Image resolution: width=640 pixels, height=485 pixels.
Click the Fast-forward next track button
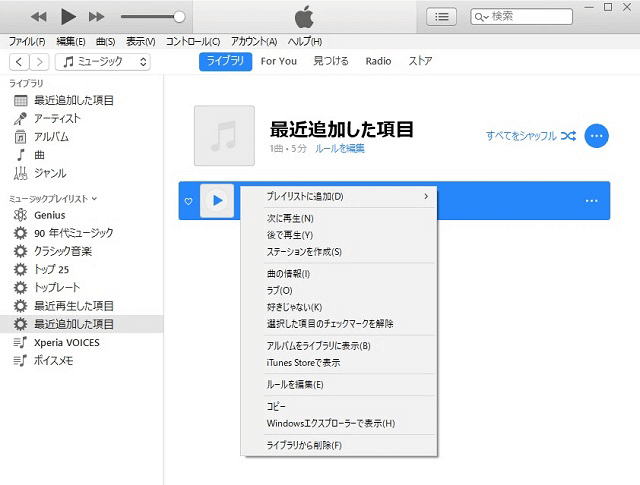pyautogui.click(x=97, y=17)
